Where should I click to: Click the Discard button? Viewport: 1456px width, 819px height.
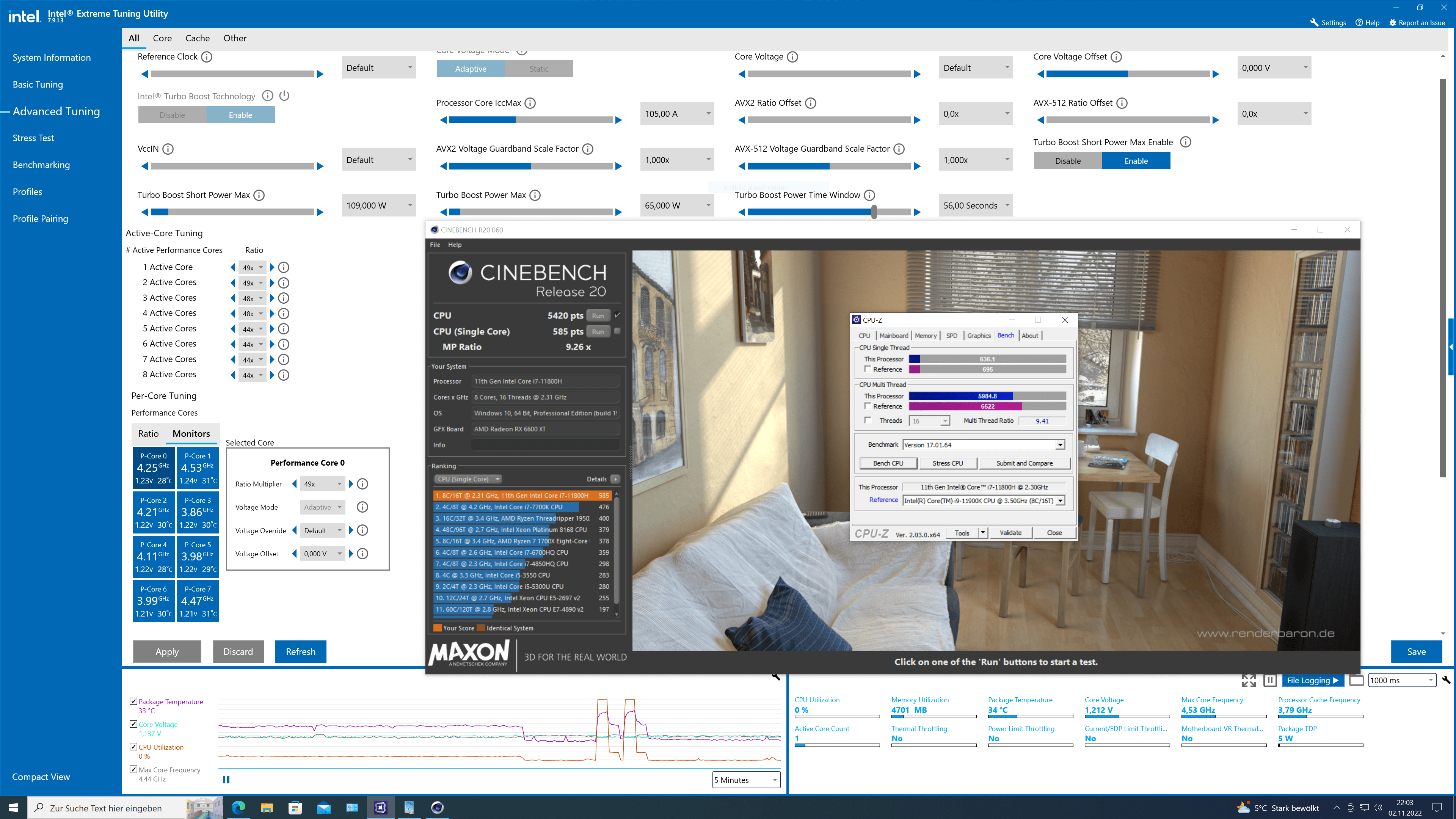coord(238,652)
